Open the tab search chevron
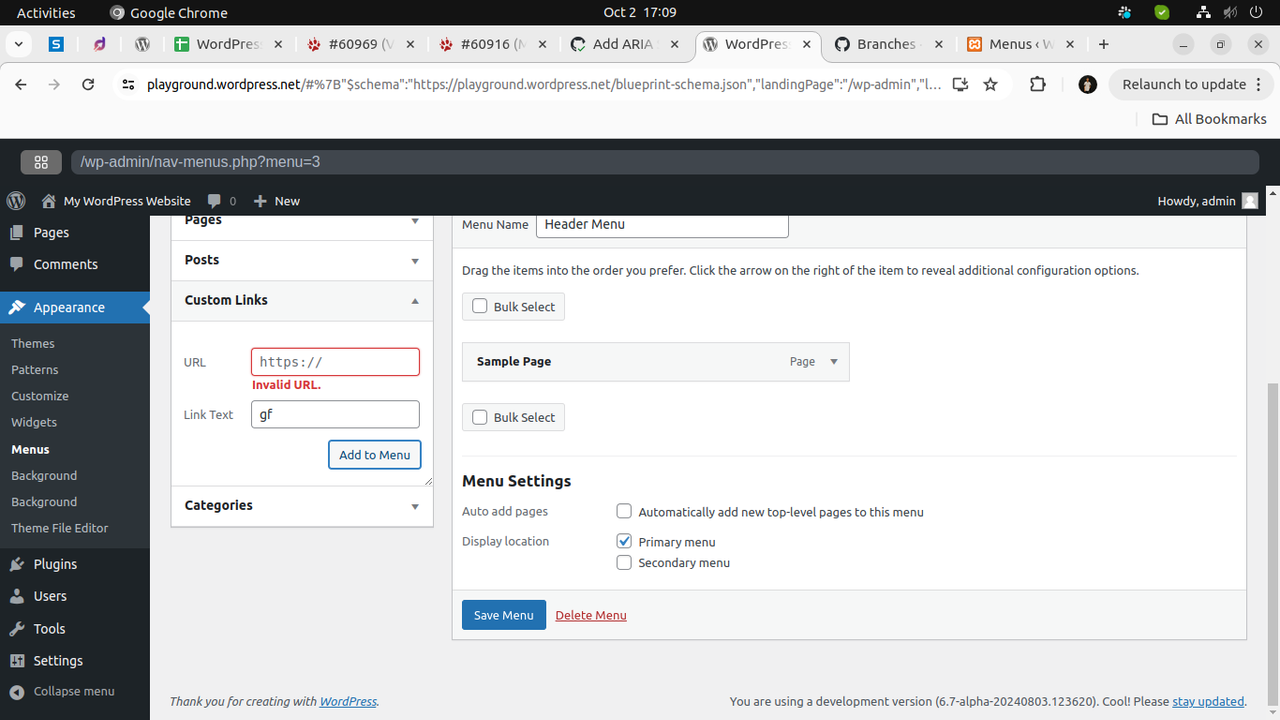 click(19, 44)
